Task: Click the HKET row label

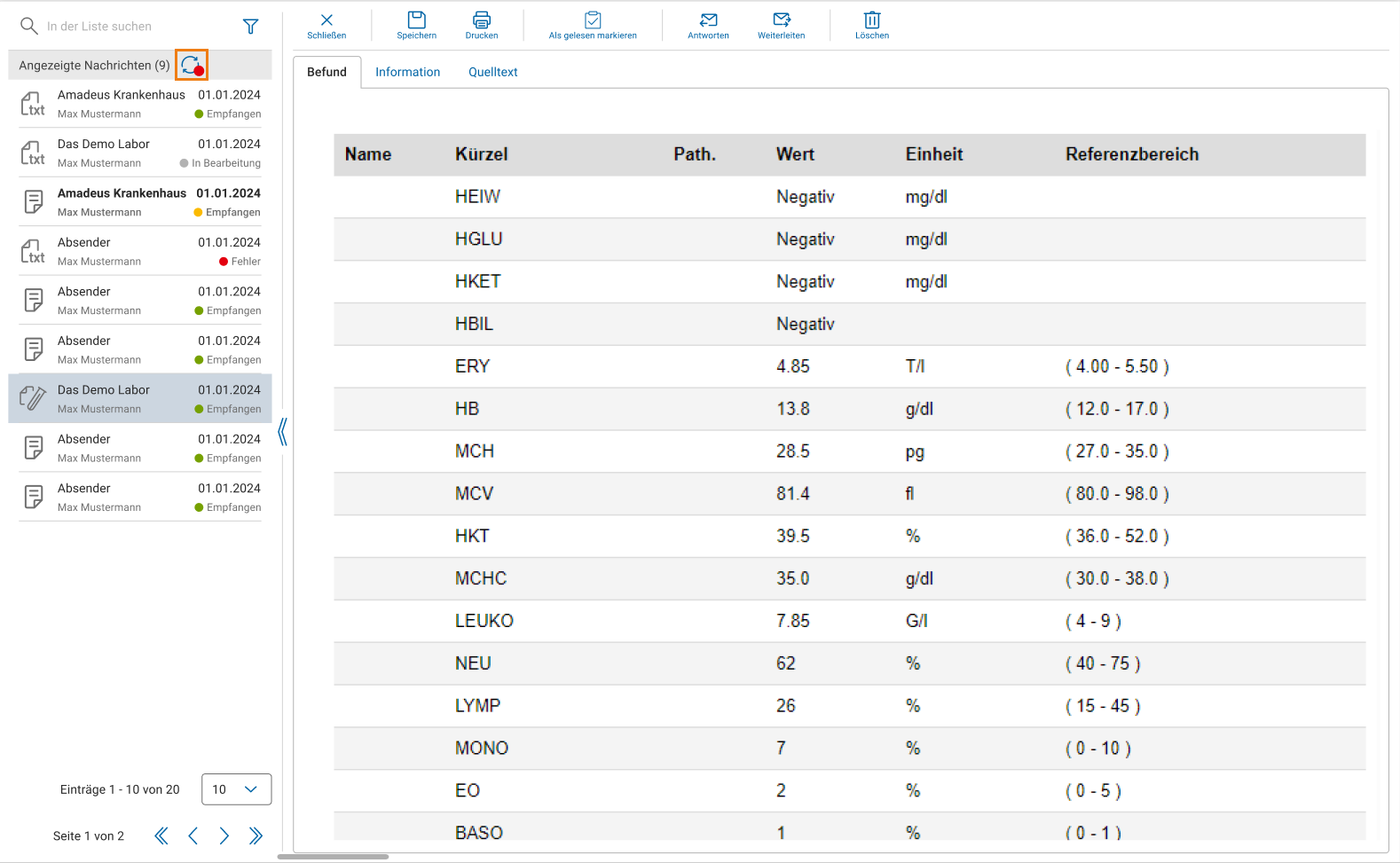Action: [x=478, y=282]
